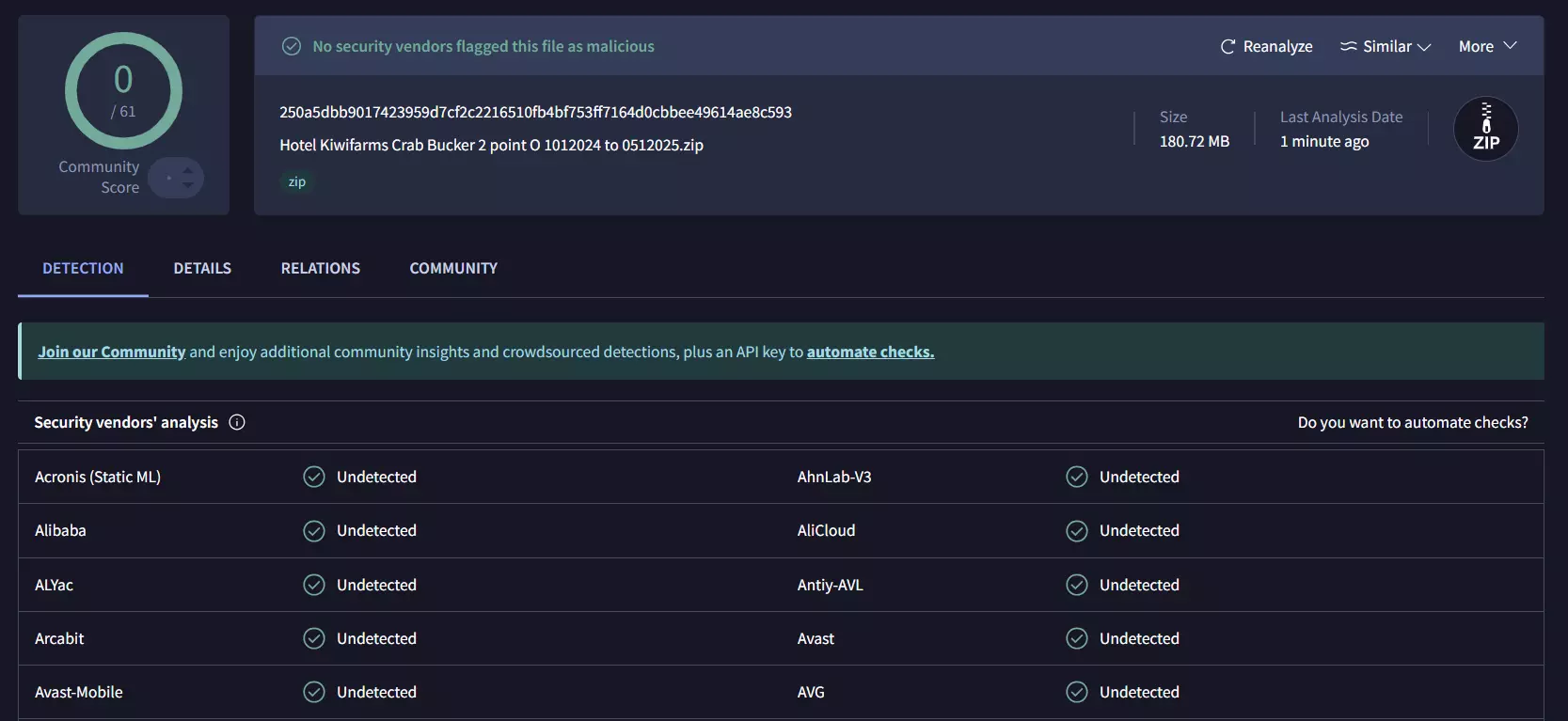The image size is (1568, 721).
Task: Open the DETAILS tab
Action: coord(202,268)
